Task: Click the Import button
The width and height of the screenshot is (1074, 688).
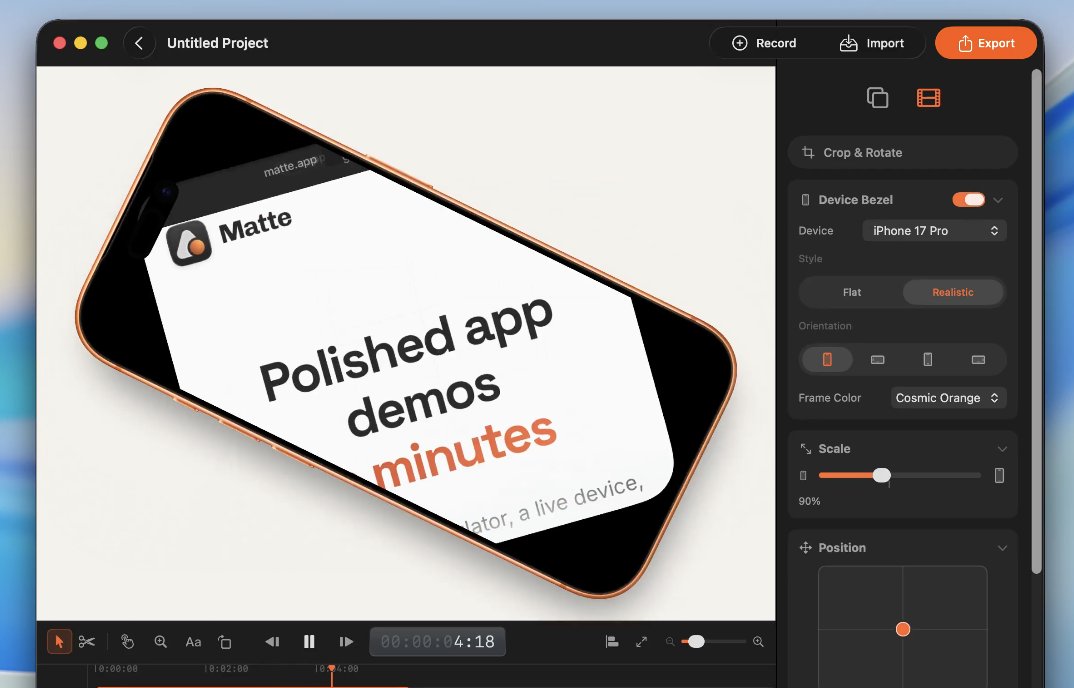Action: (x=871, y=43)
